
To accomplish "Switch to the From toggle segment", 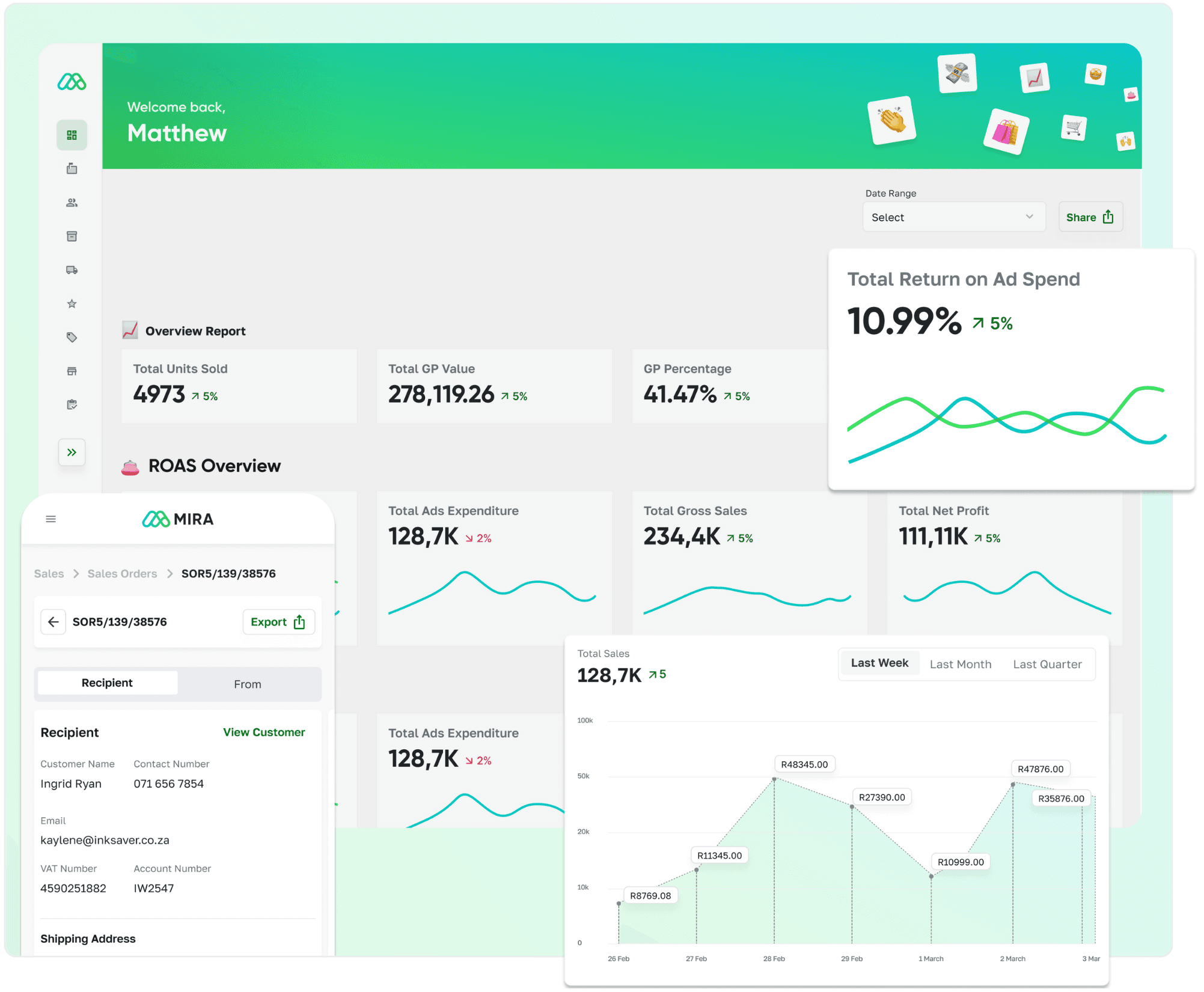I will point(248,684).
